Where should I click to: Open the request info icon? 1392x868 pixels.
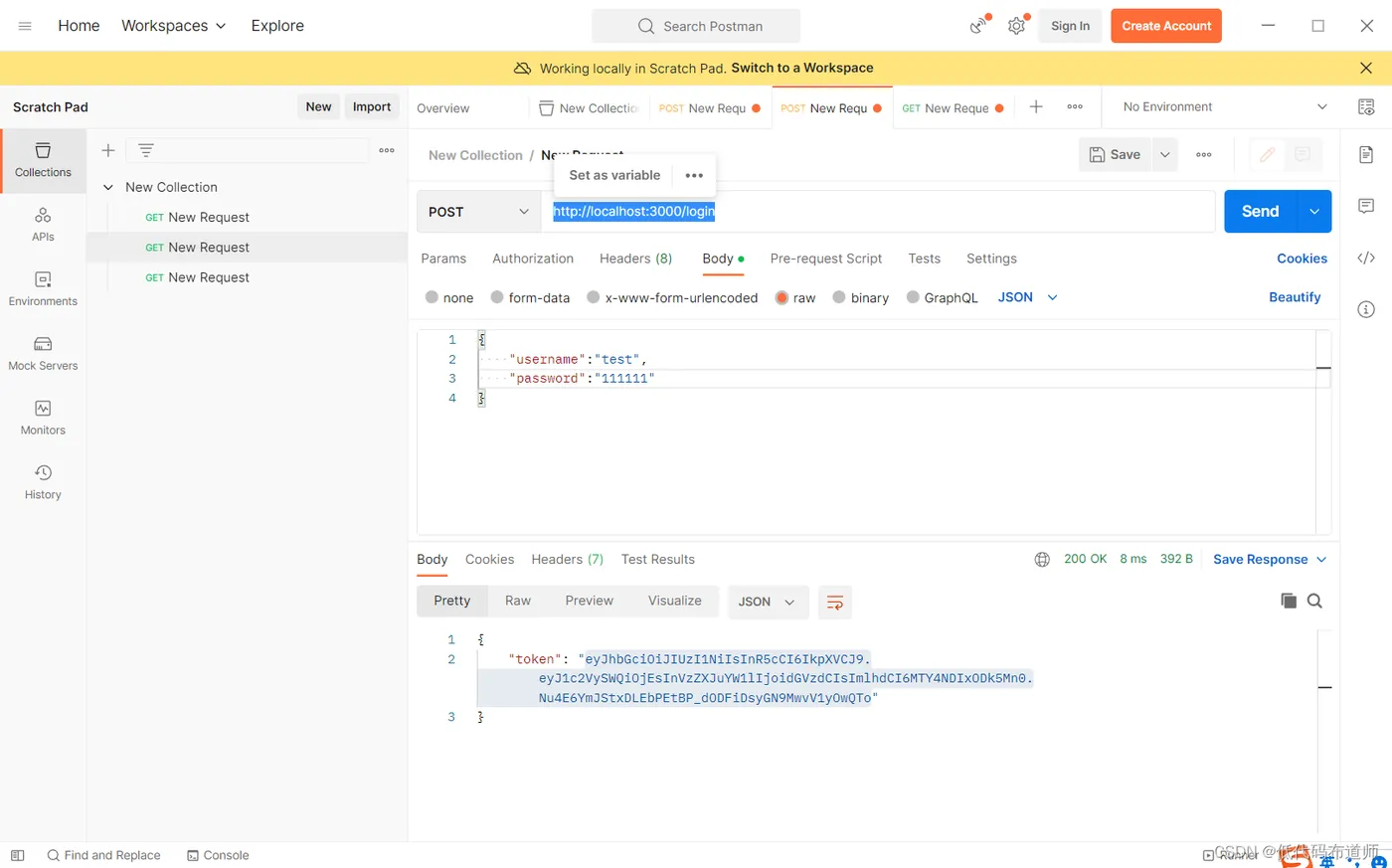point(1366,309)
